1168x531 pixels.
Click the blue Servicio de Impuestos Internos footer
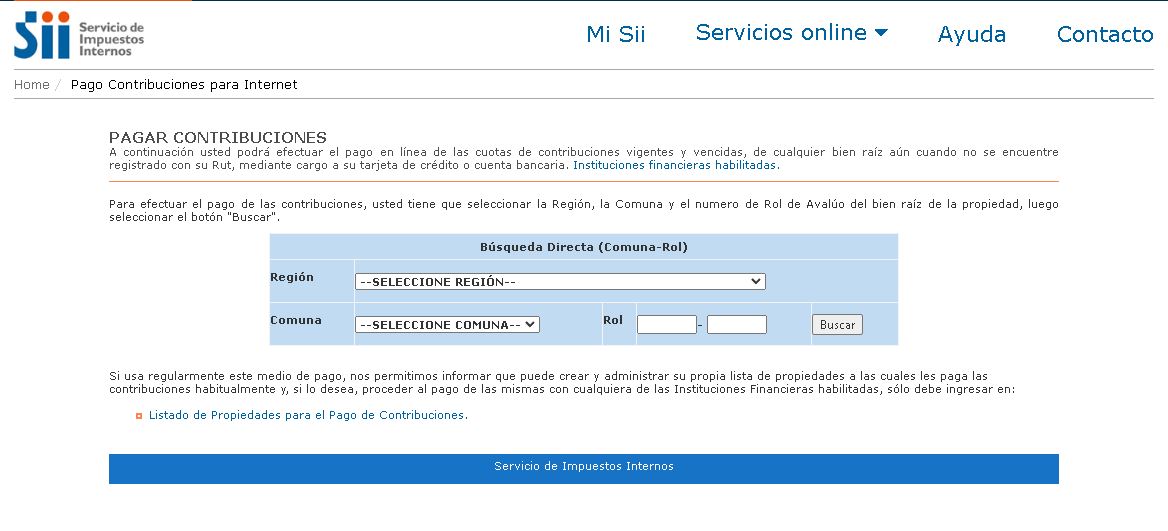point(583,467)
